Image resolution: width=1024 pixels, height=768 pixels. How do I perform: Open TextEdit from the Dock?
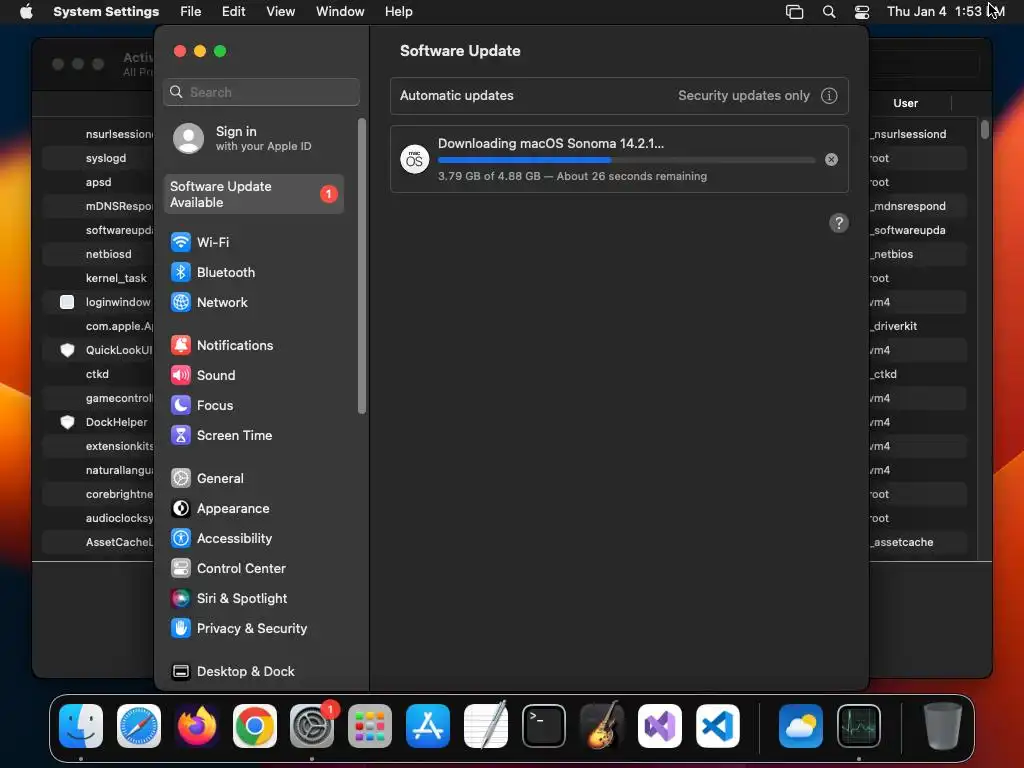tap(486, 726)
